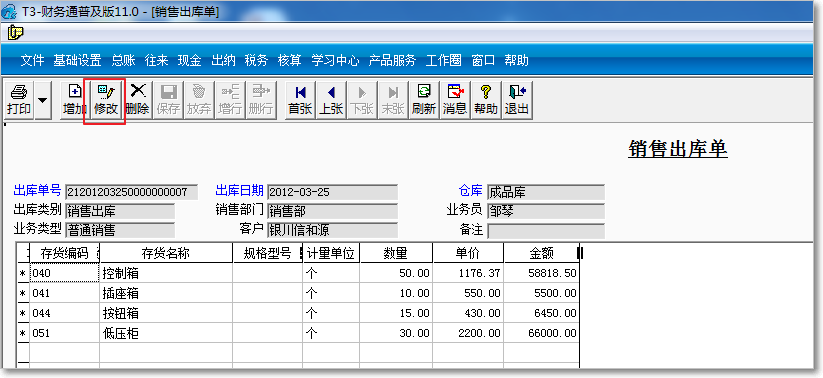Open the 往来 menu
823x378 pixels.
pyautogui.click(x=156, y=60)
